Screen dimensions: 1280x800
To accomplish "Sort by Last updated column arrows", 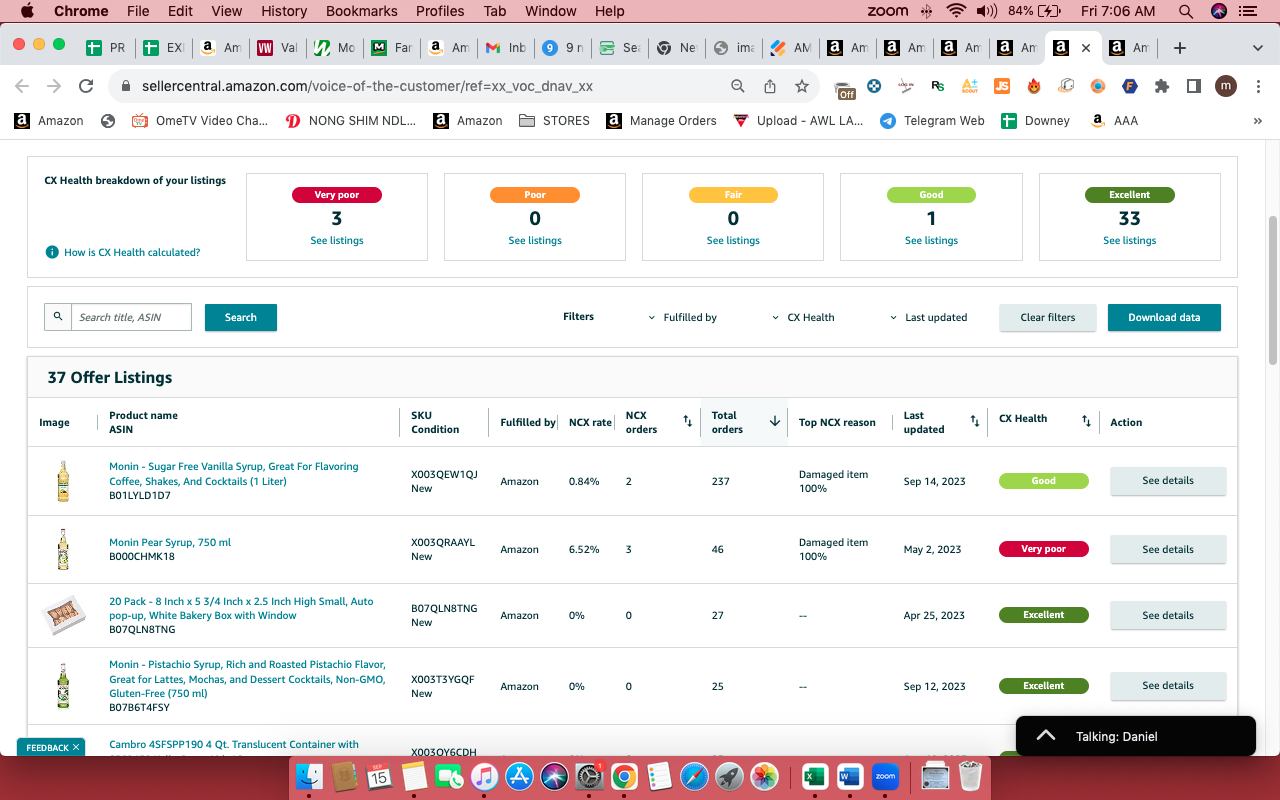I will pyautogui.click(x=975, y=422).
